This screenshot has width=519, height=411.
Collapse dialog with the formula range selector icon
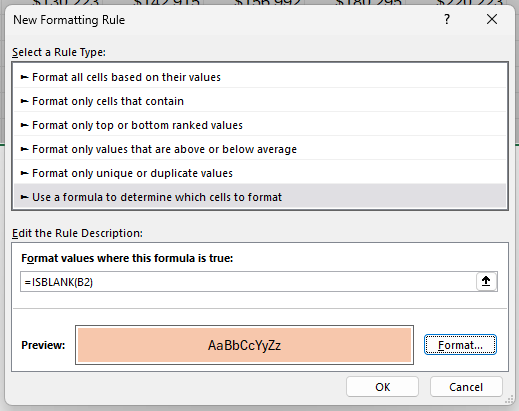486,282
